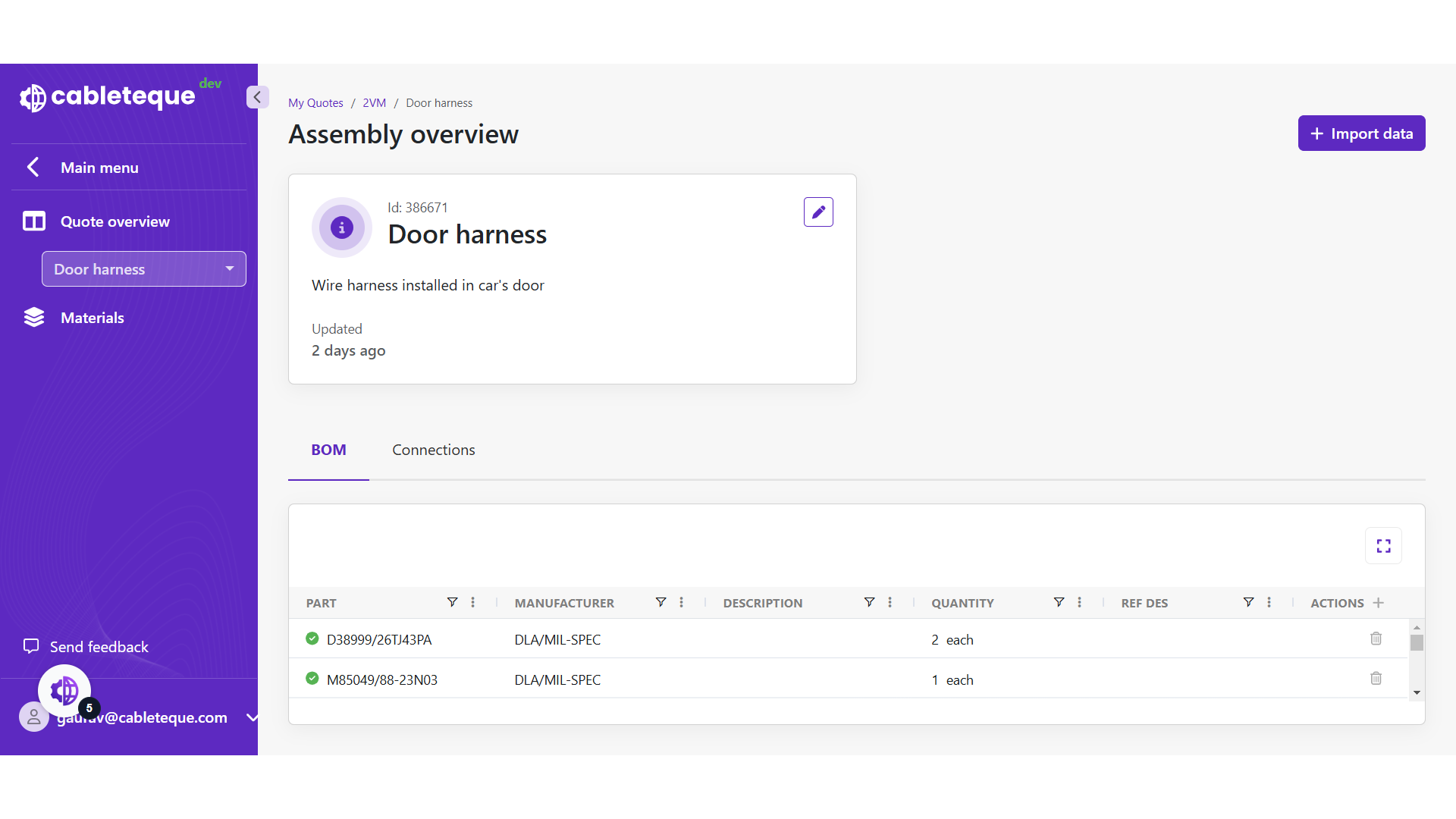Viewport: 1456px width, 819px height.
Task: Click the info icon beside Door harness title
Action: (x=341, y=227)
